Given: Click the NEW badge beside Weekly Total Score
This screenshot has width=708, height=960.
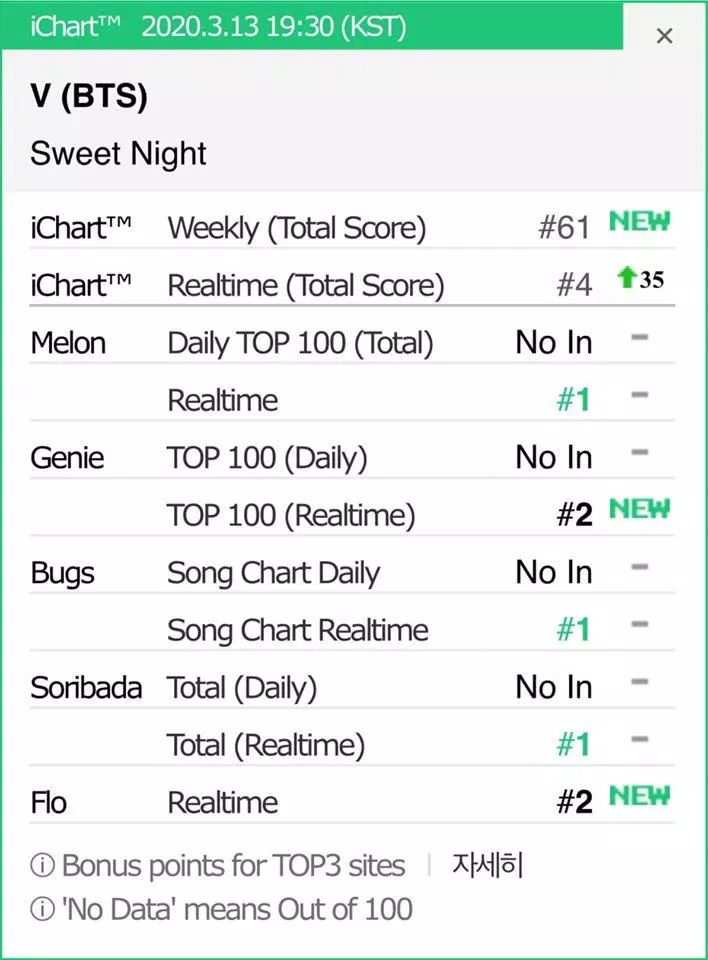Looking at the screenshot, I should [639, 221].
